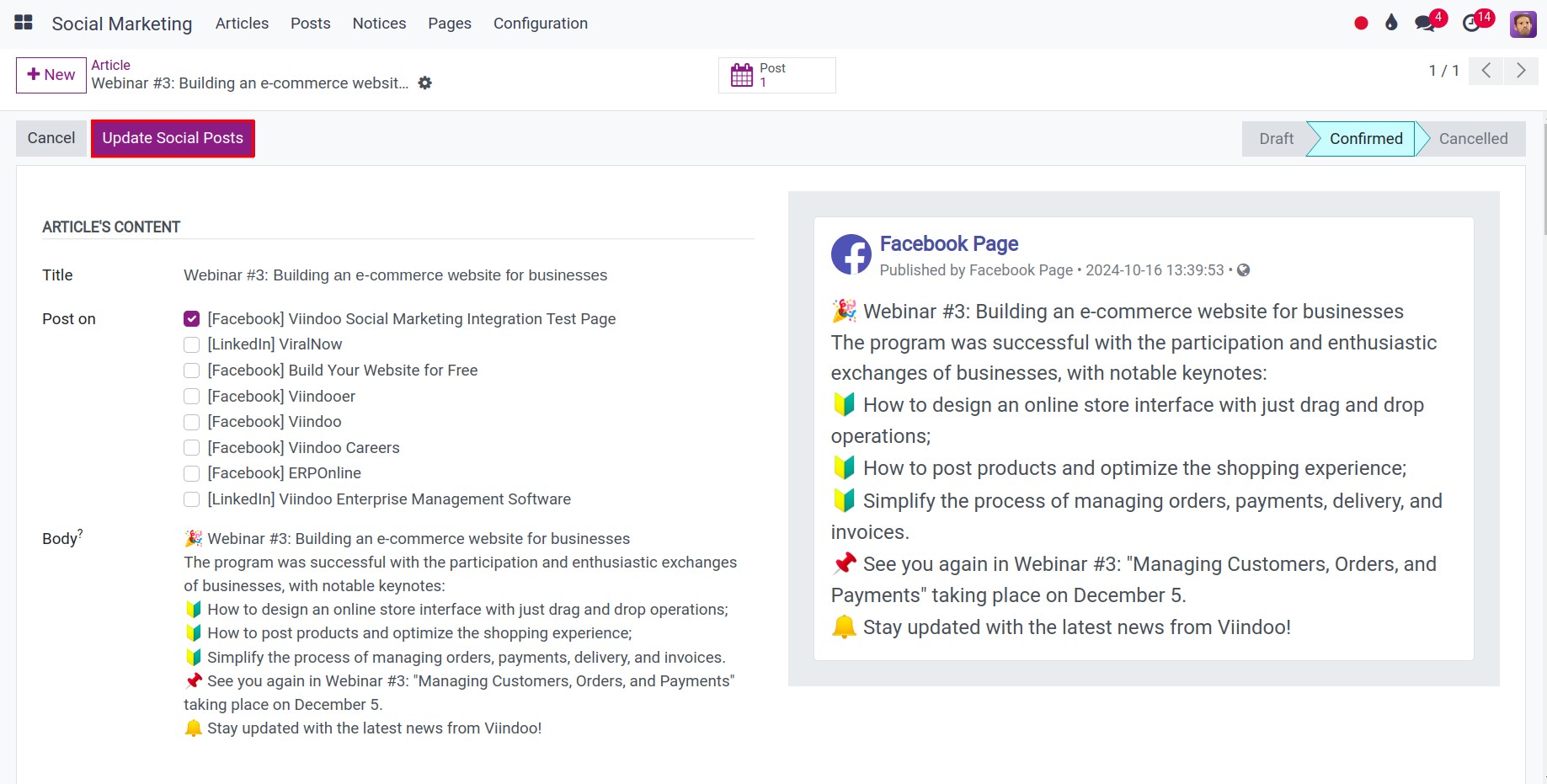Navigate to the previous record arrow

click(x=1486, y=71)
